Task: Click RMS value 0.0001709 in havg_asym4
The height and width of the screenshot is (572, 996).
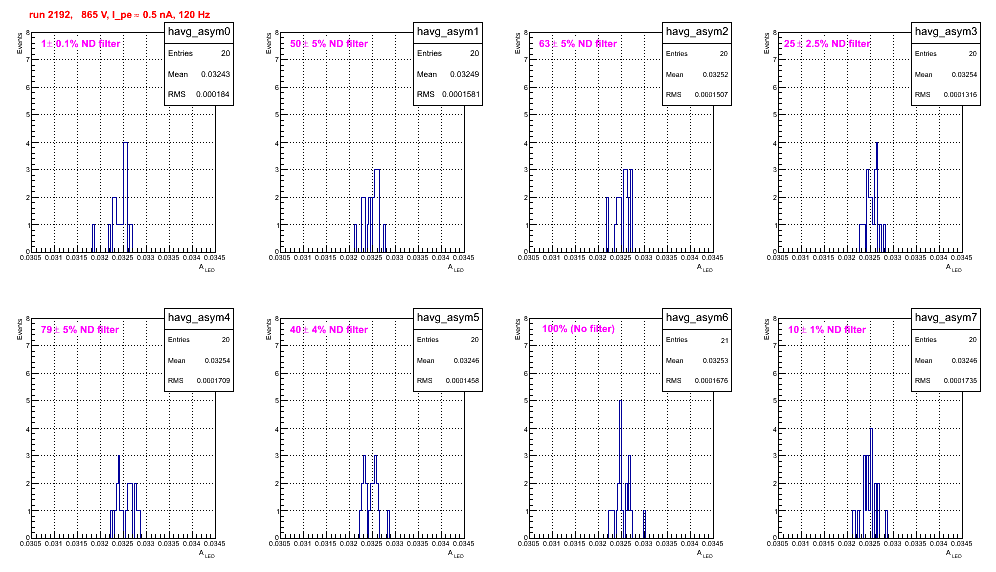Action: click(x=213, y=381)
